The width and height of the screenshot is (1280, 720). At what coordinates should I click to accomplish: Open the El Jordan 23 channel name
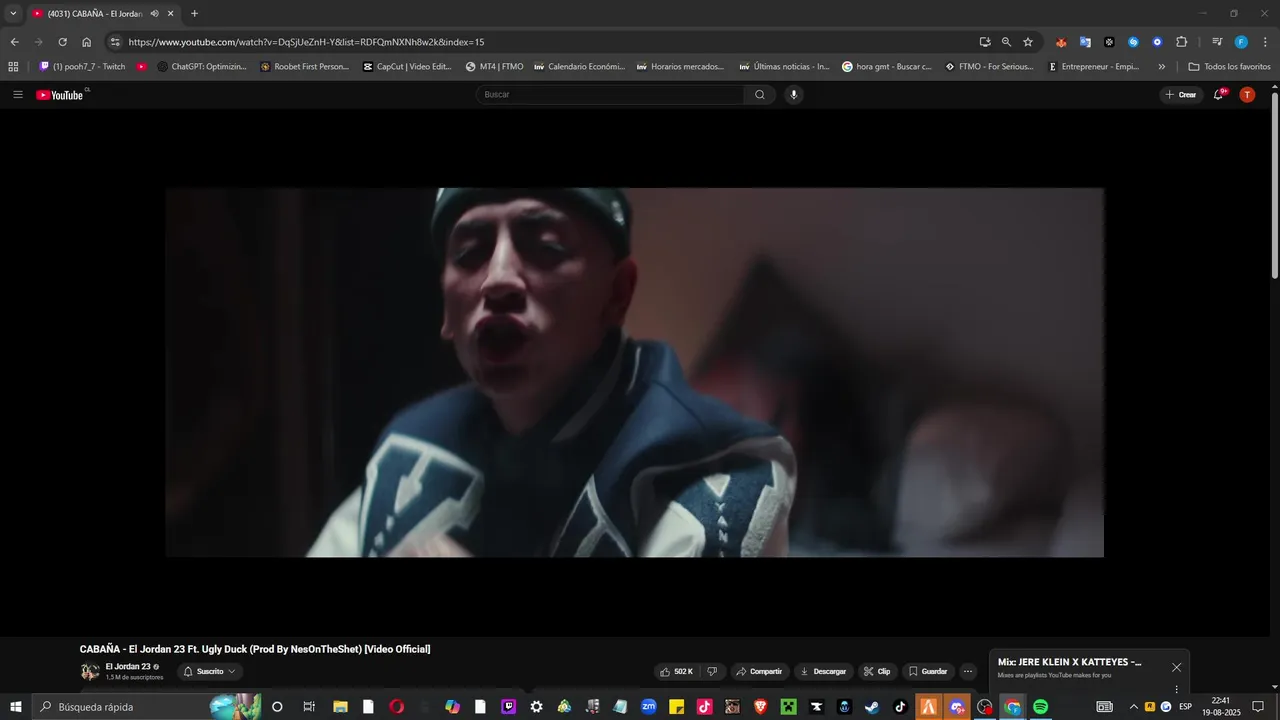128,666
